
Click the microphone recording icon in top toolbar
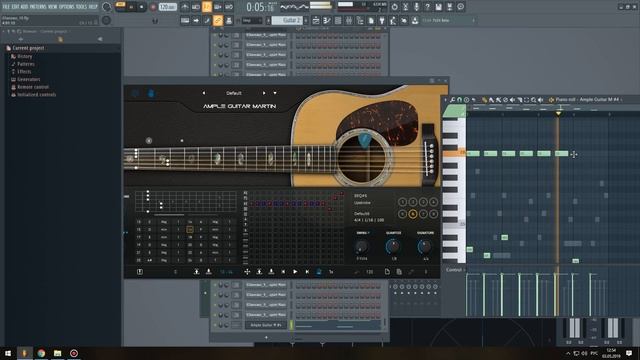click(x=416, y=7)
